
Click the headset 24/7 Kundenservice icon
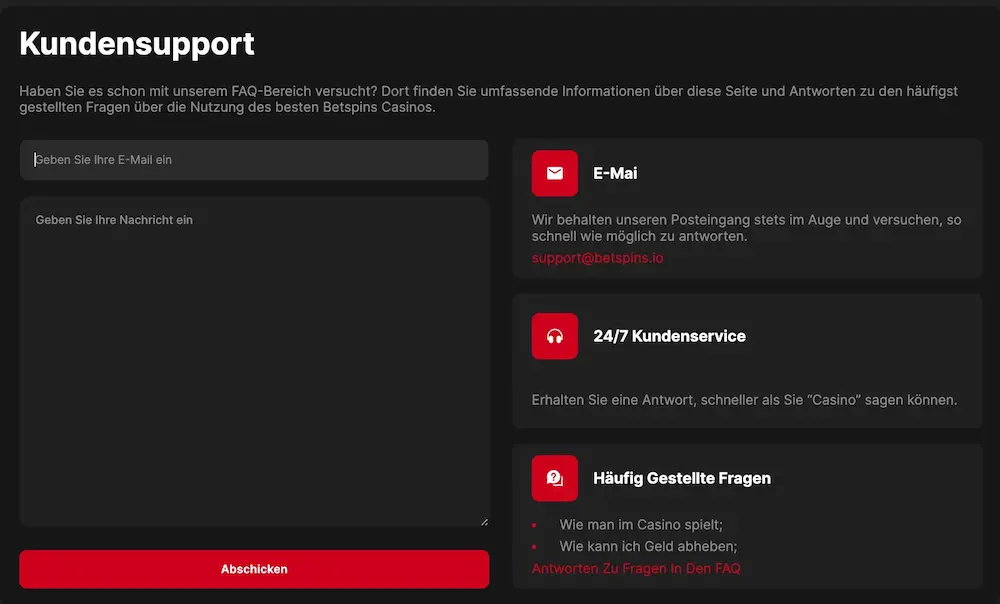[554, 335]
